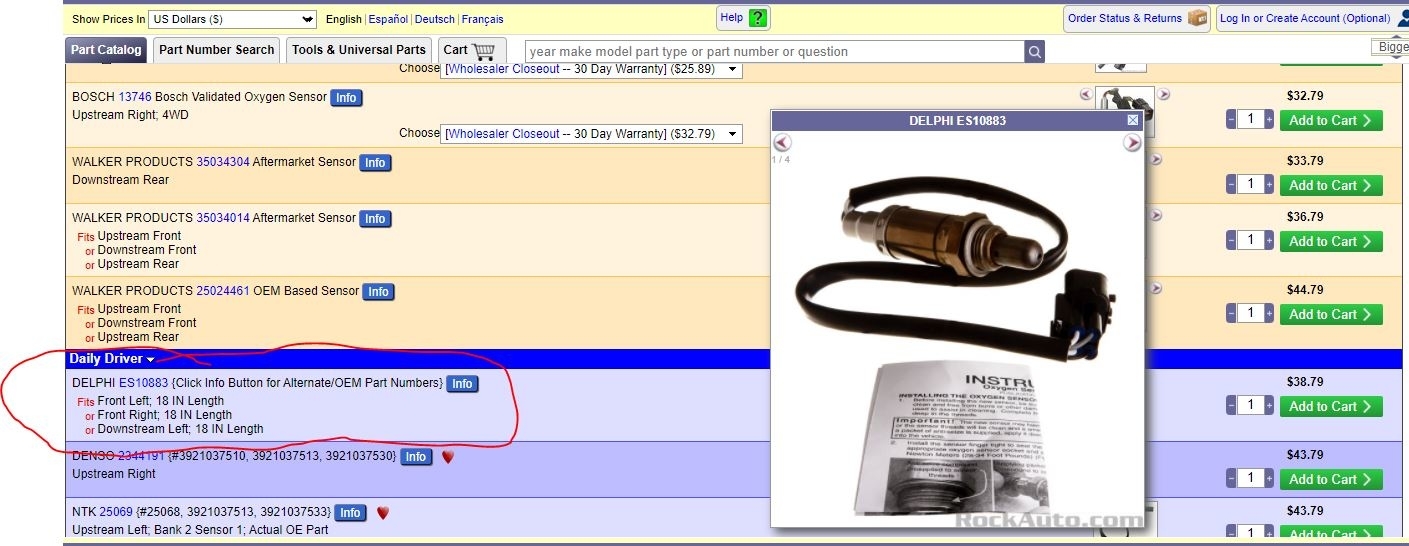Increase quantity for the $38.79 Delphi item
Viewport: 1409px width, 546px height.
(x=1270, y=406)
